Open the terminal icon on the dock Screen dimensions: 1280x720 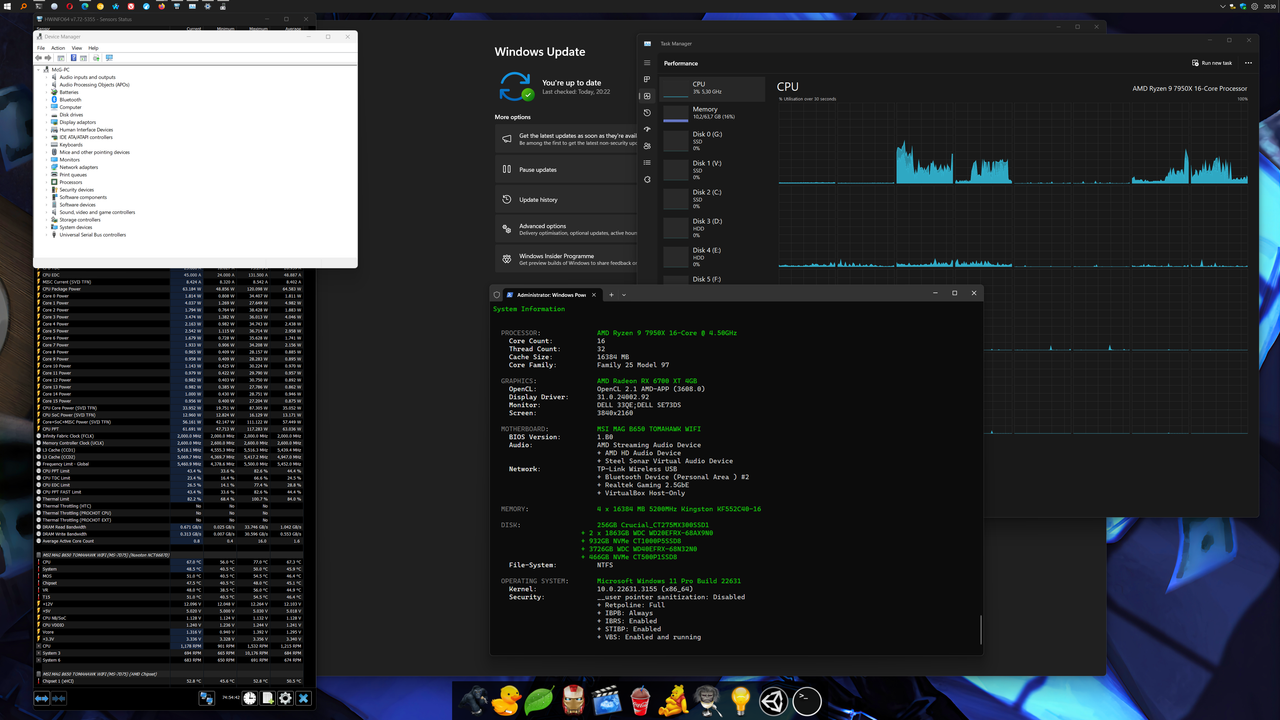pyautogui.click(x=806, y=701)
